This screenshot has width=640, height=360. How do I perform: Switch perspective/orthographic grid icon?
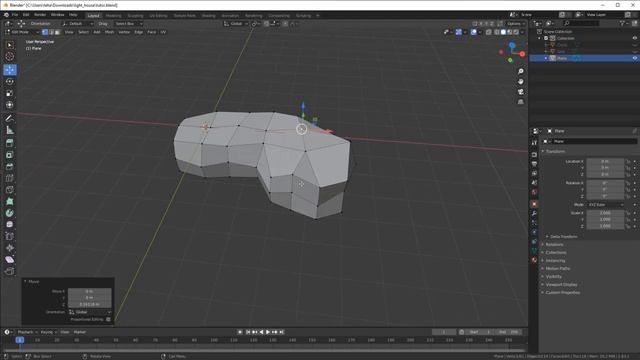[x=521, y=102]
